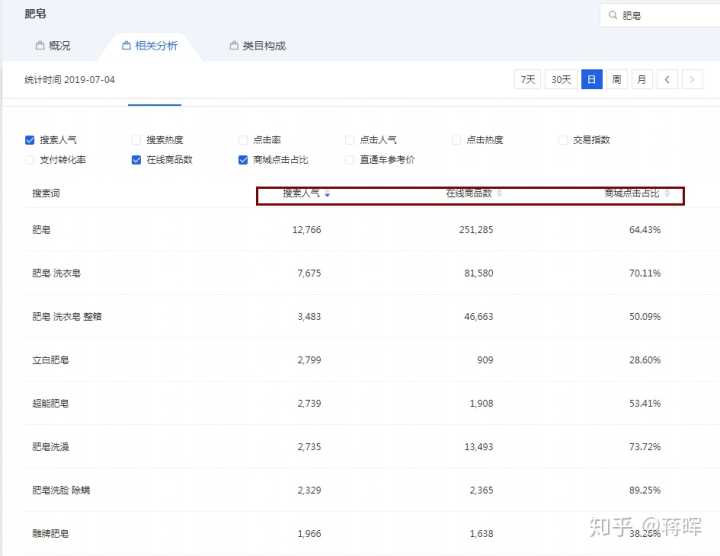
Task: Enable the 支付转化率 checkbox
Action: [x=30, y=160]
